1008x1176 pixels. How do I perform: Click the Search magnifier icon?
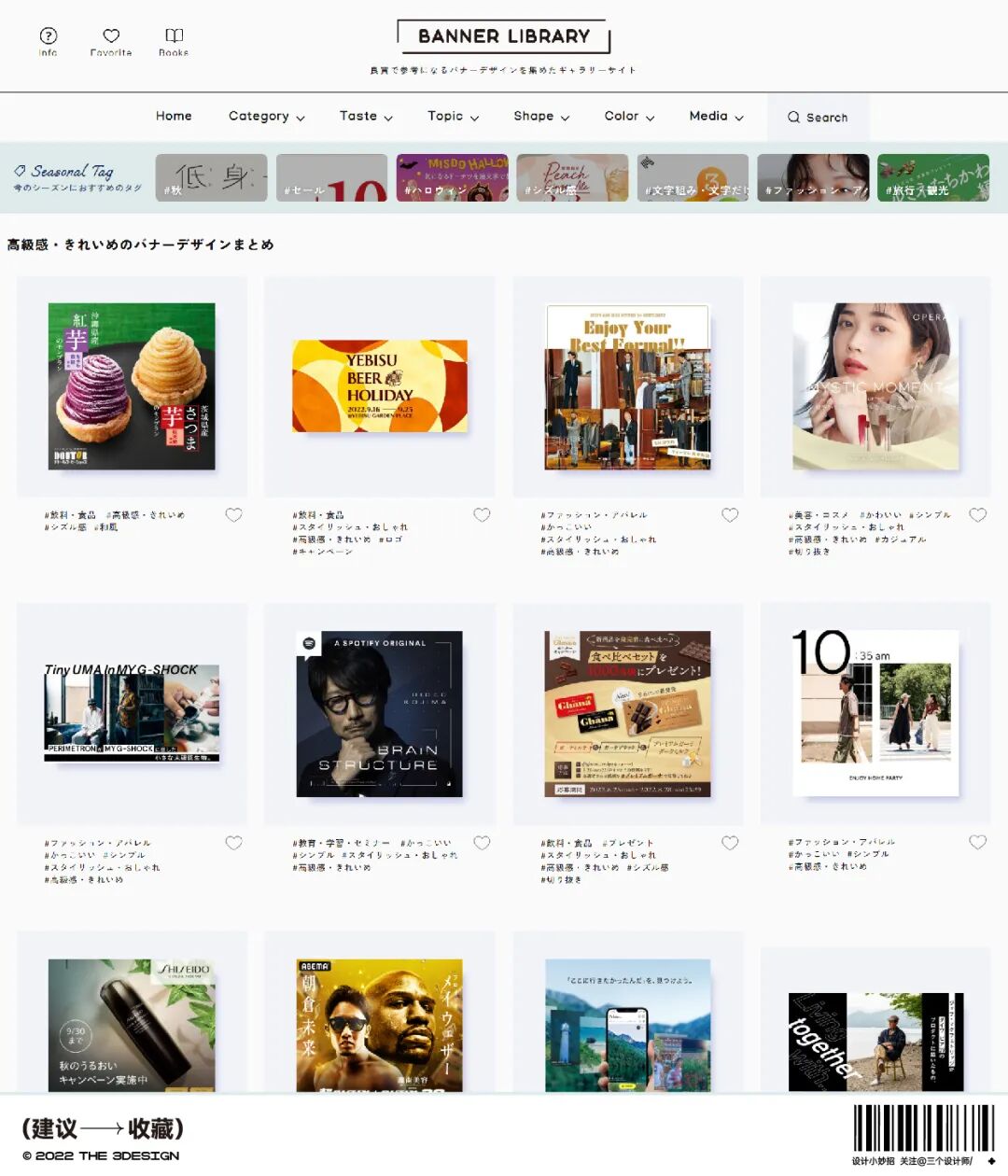[793, 118]
